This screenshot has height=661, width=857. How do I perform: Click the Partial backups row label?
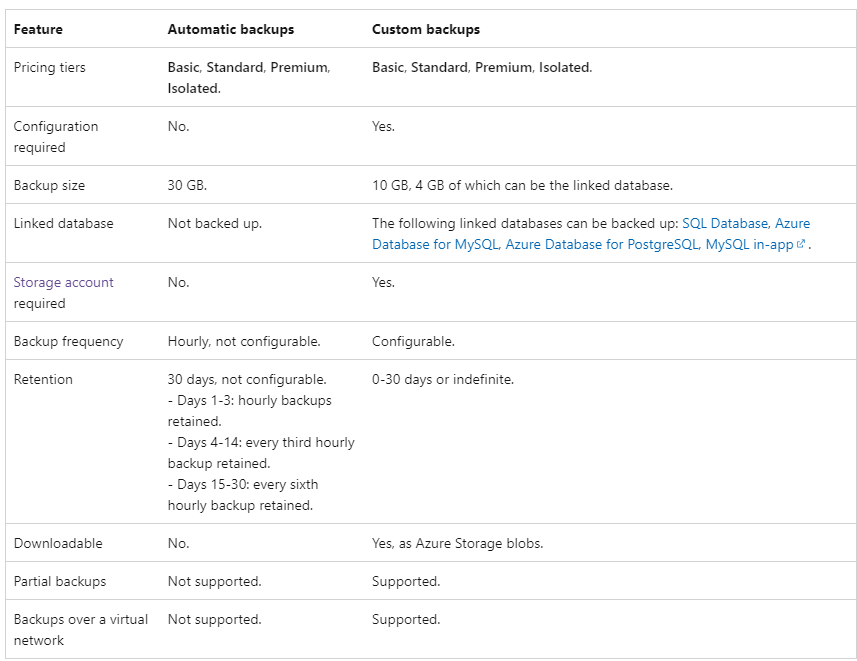(x=59, y=581)
